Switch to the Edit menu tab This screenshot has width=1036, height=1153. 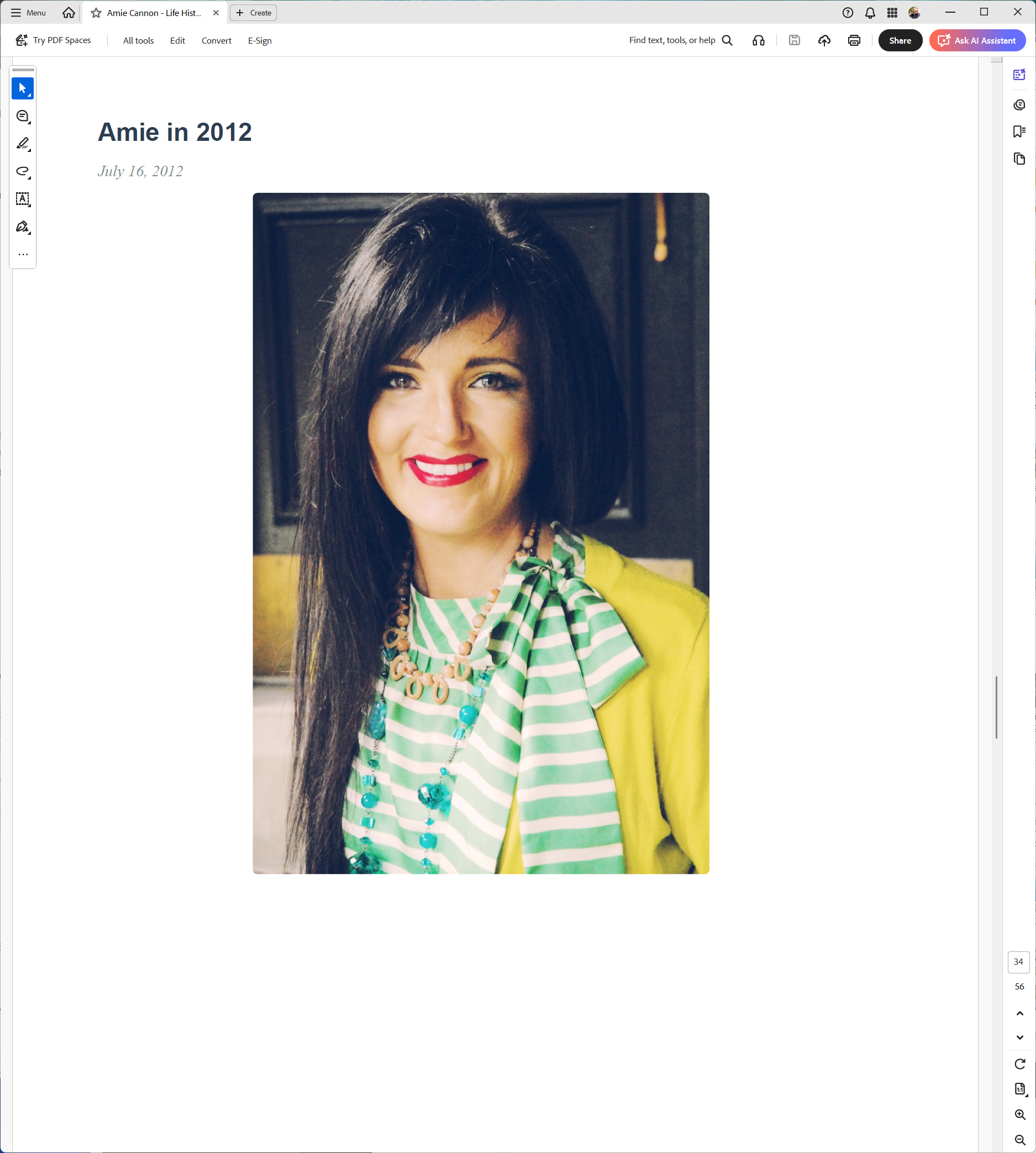[177, 40]
